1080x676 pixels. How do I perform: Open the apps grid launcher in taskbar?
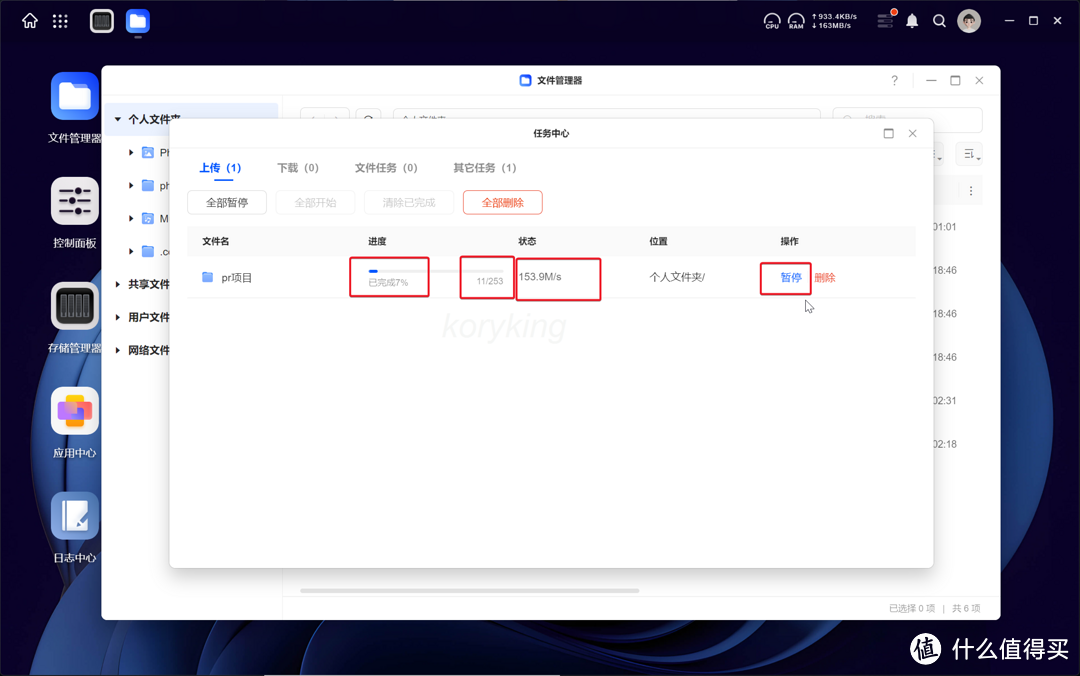(x=60, y=20)
